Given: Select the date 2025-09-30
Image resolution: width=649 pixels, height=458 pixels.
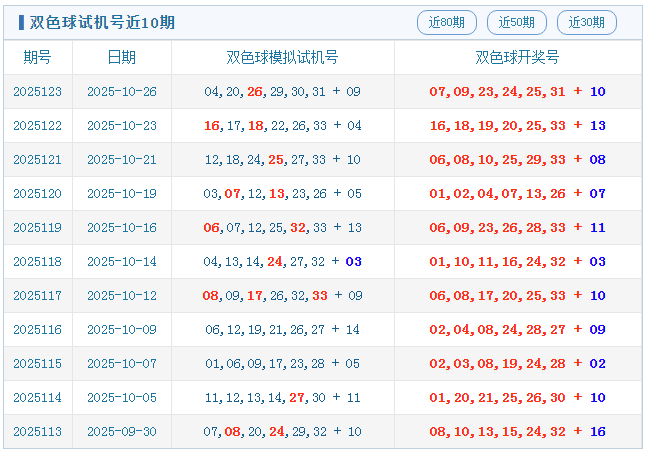Looking at the screenshot, I should click(x=122, y=432).
